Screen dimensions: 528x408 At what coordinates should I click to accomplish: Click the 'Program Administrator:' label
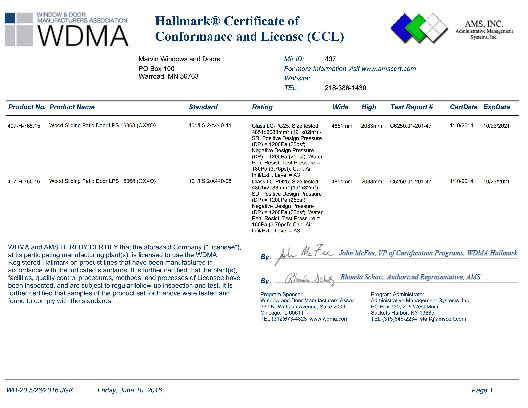397,294
